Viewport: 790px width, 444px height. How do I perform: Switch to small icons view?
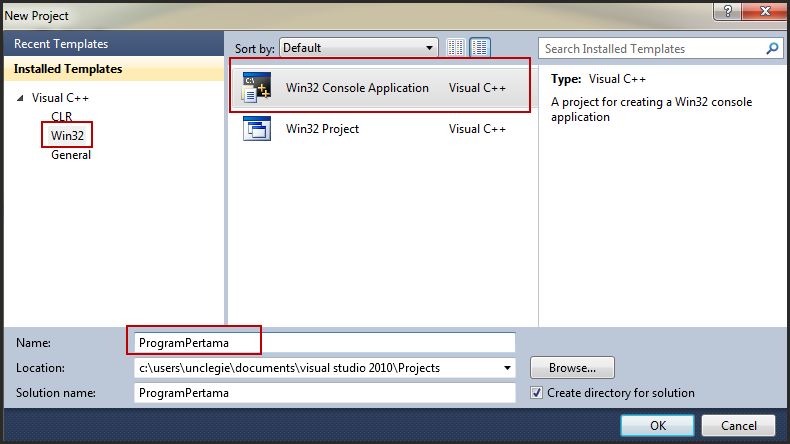tap(455, 48)
